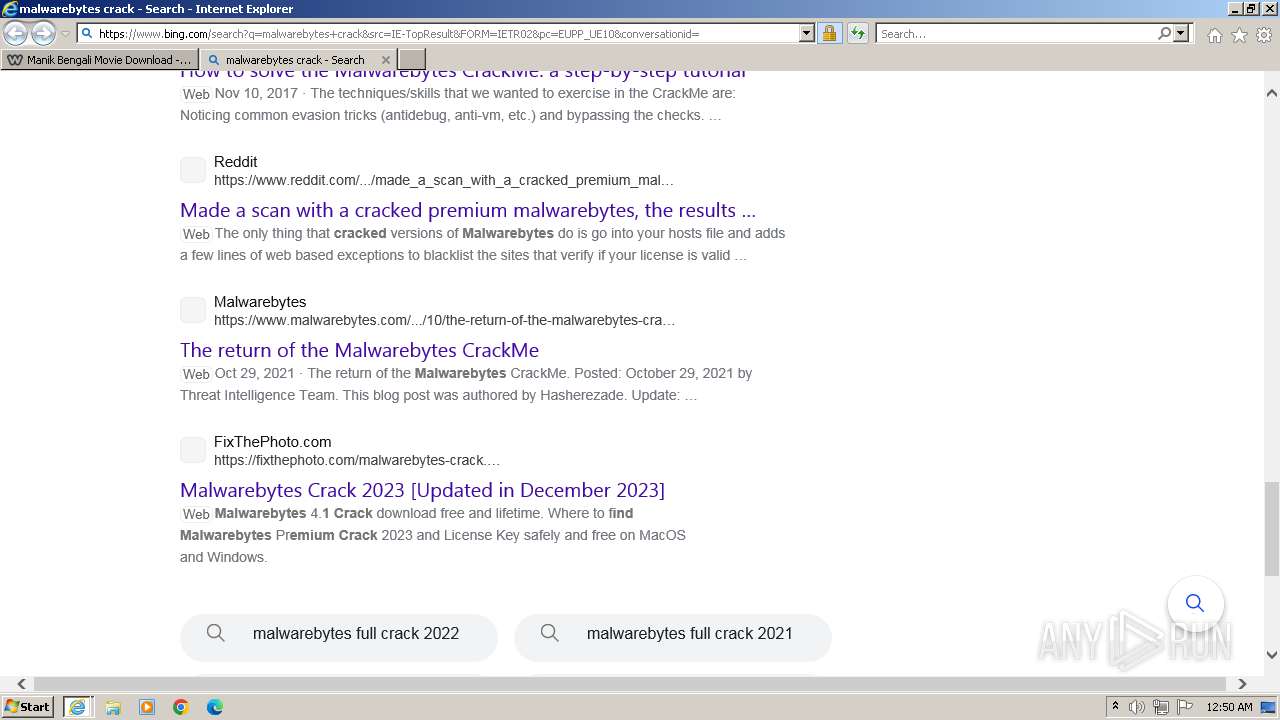Click the 'Oct 29, 2021' snippet text
Image resolution: width=1280 pixels, height=720 pixels.
tap(255, 373)
